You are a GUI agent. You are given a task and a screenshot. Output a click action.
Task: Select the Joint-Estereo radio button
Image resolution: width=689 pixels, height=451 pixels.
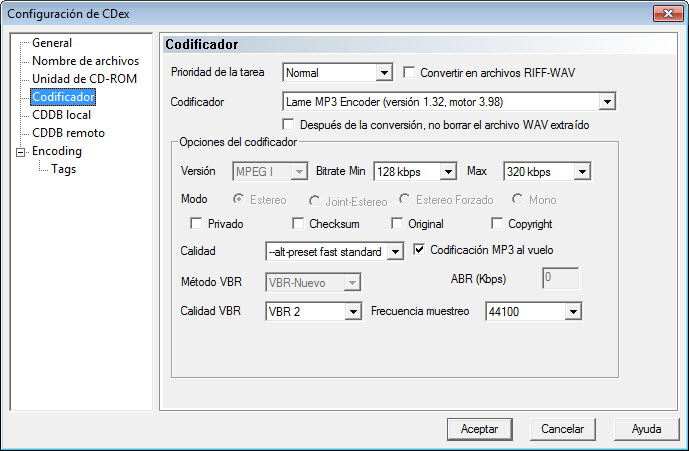(314, 201)
